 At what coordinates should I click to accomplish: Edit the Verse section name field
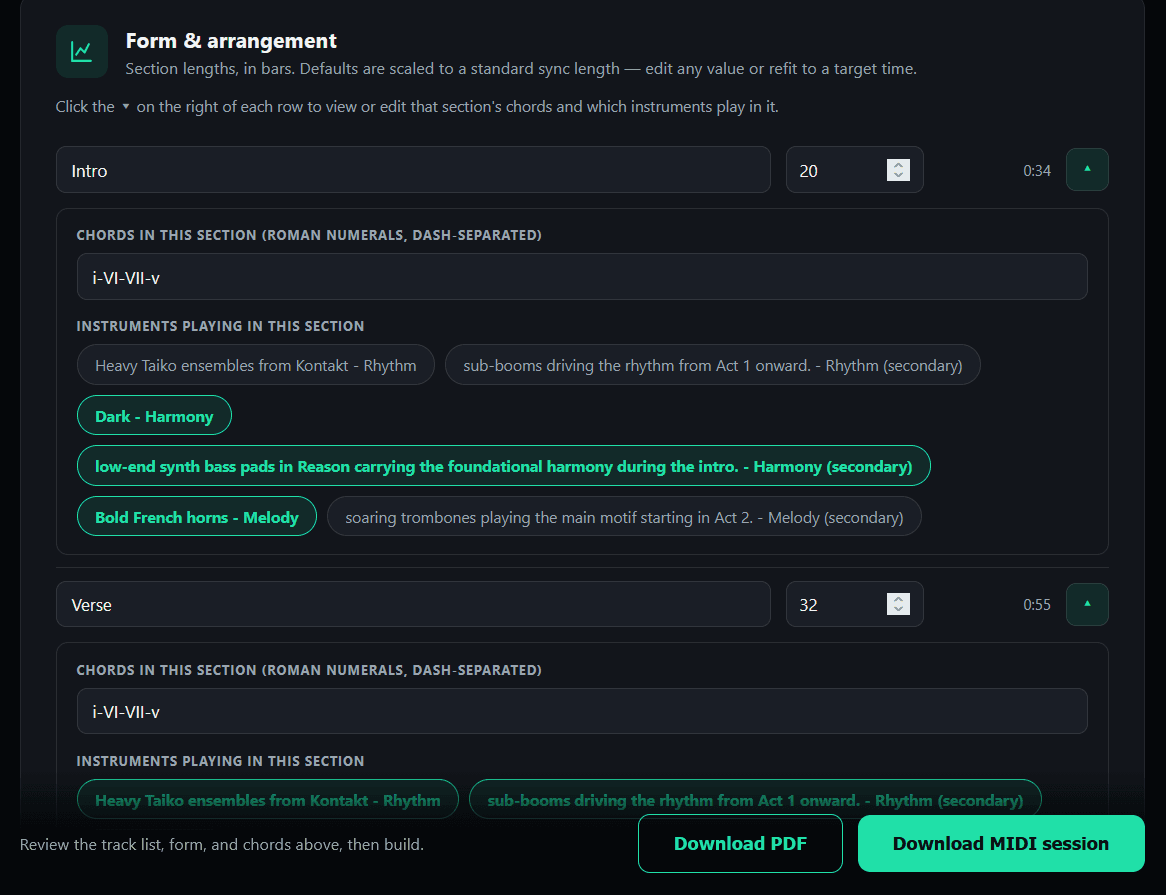(x=413, y=604)
